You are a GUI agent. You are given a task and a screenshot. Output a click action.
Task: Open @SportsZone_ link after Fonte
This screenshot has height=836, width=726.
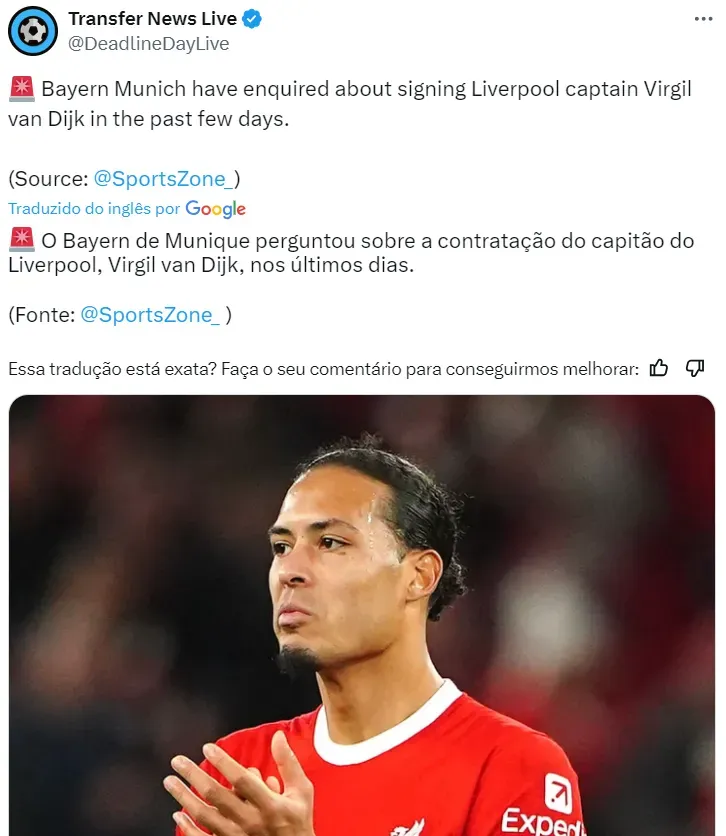tap(150, 315)
